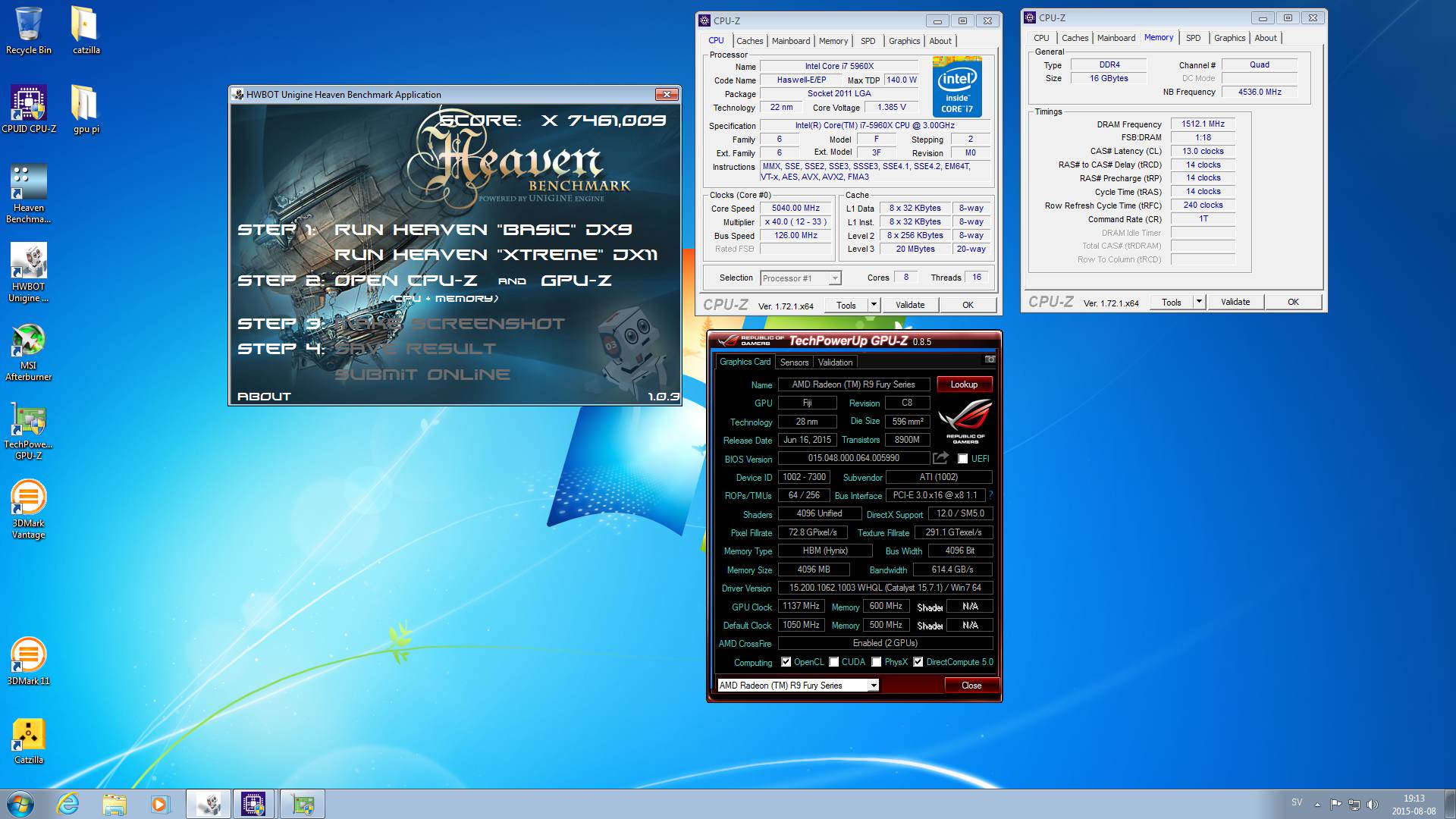
Task: Launch MSI Afterburner desktop shortcut
Action: pos(29,352)
